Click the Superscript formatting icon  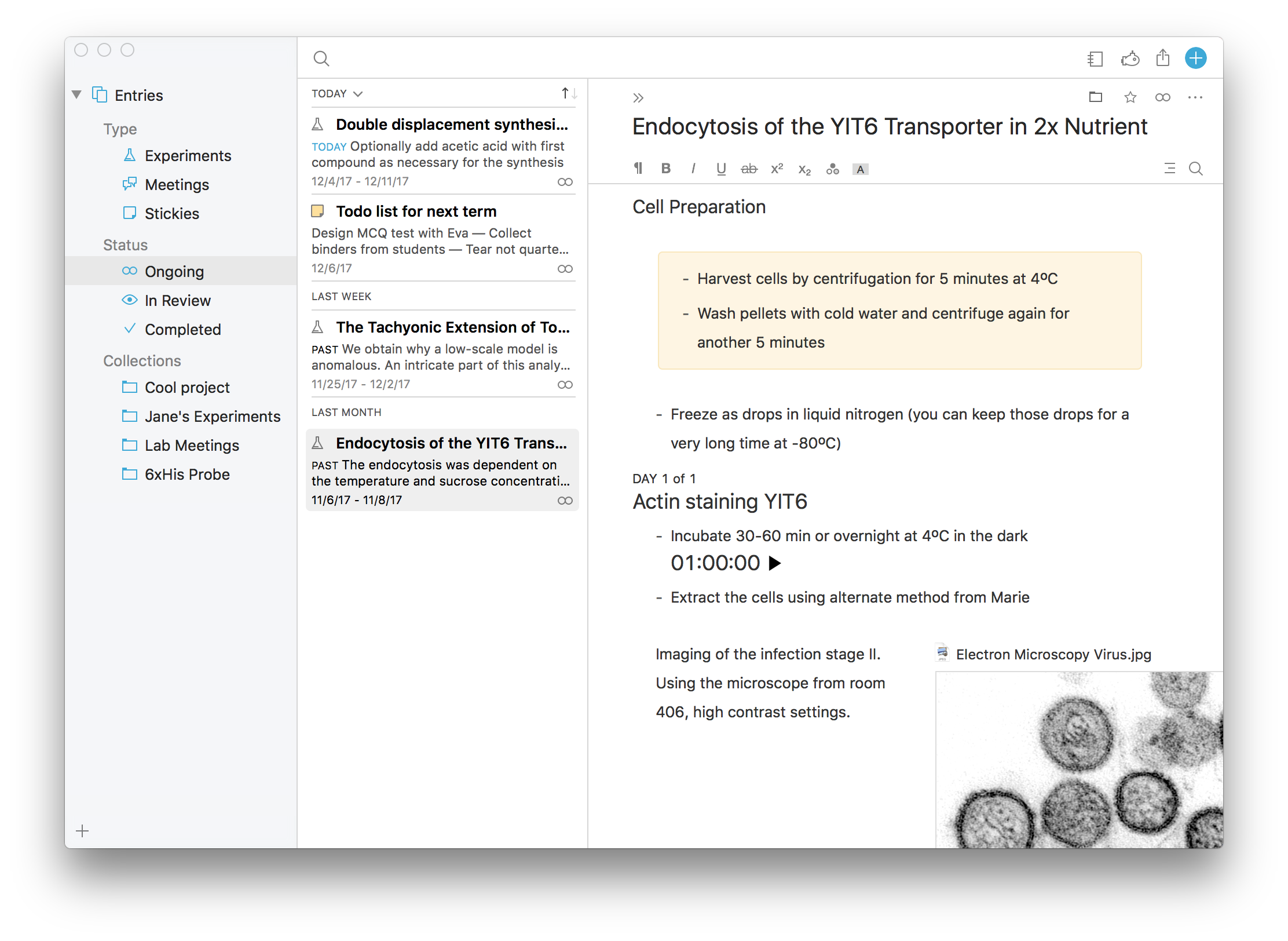[778, 168]
